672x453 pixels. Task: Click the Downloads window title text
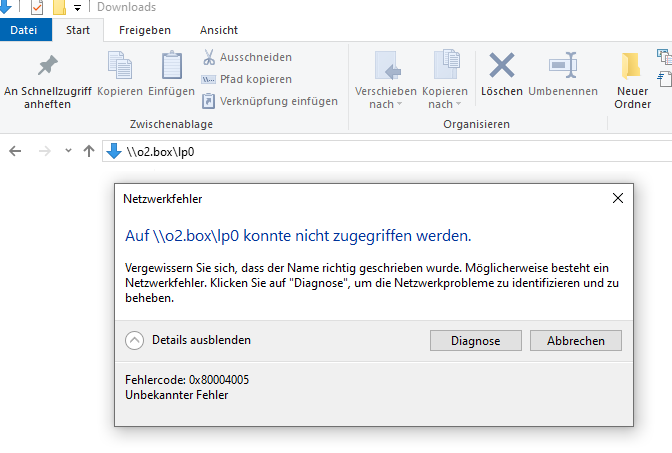click(x=126, y=7)
